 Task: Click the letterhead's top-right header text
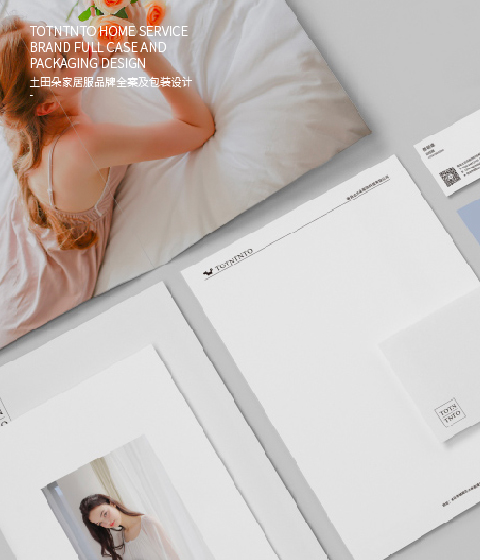click(x=368, y=188)
